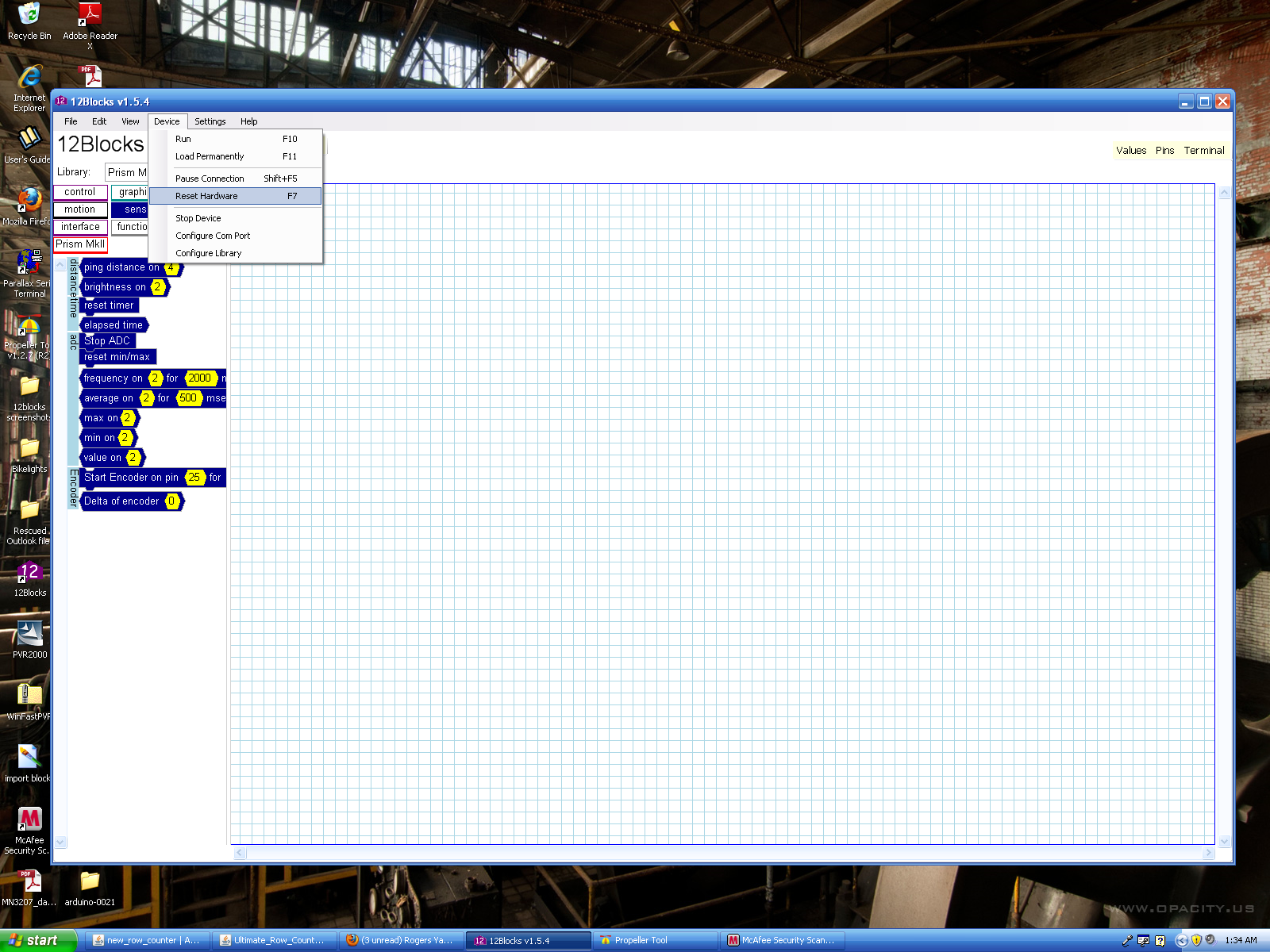Open Adobe Reader X desktop icon

coord(90,25)
